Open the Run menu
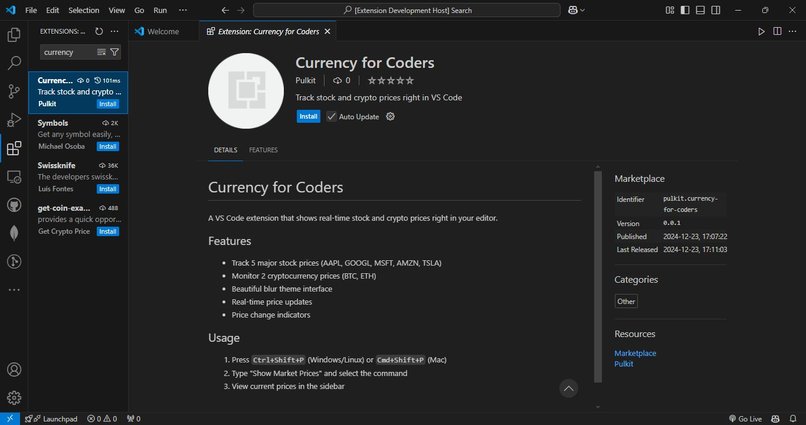The image size is (806, 425). coord(160,10)
